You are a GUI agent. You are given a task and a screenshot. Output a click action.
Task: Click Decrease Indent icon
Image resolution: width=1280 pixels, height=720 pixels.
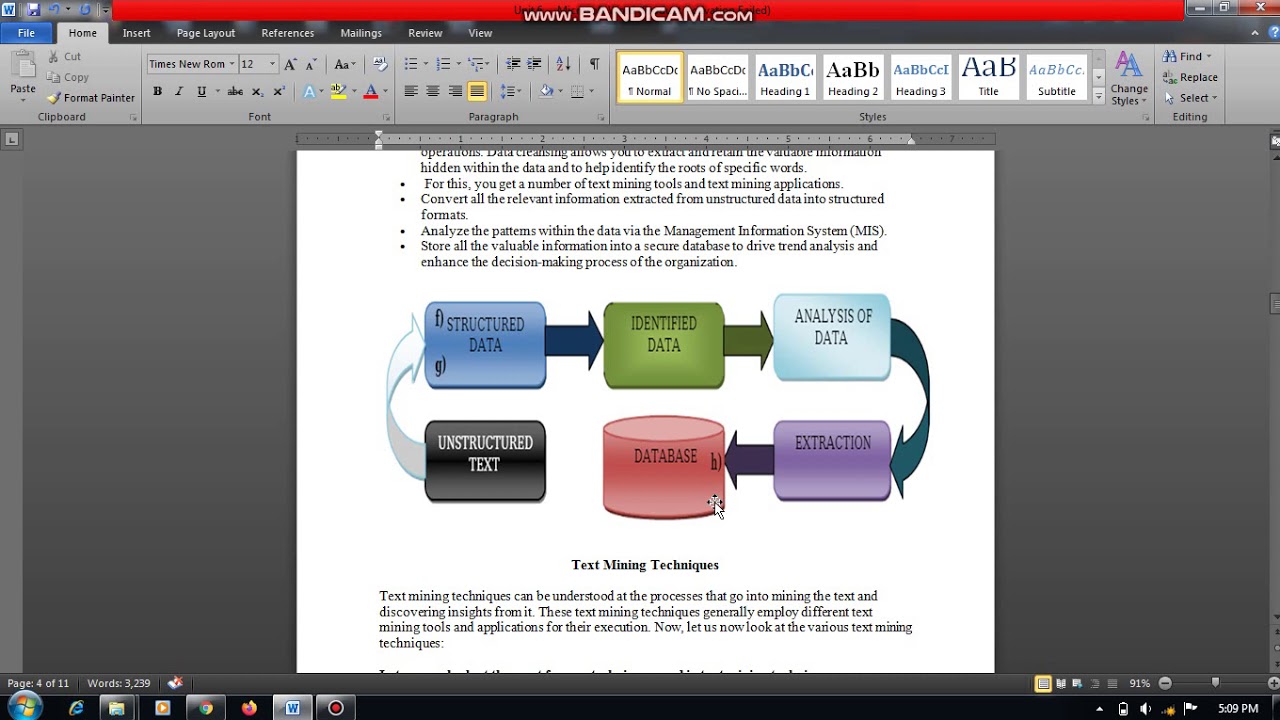pyautogui.click(x=513, y=64)
